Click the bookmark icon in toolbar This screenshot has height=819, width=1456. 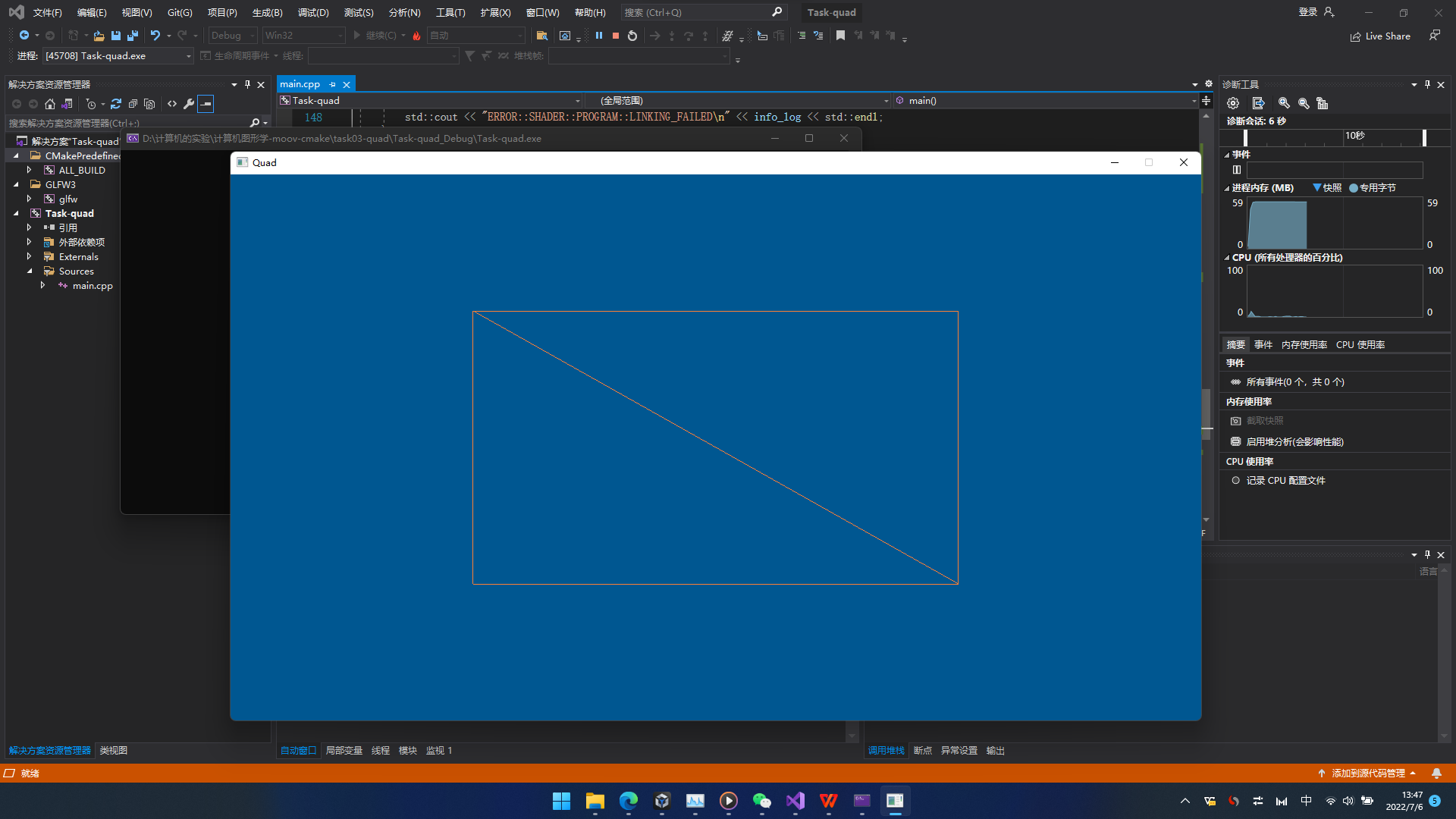pos(840,36)
